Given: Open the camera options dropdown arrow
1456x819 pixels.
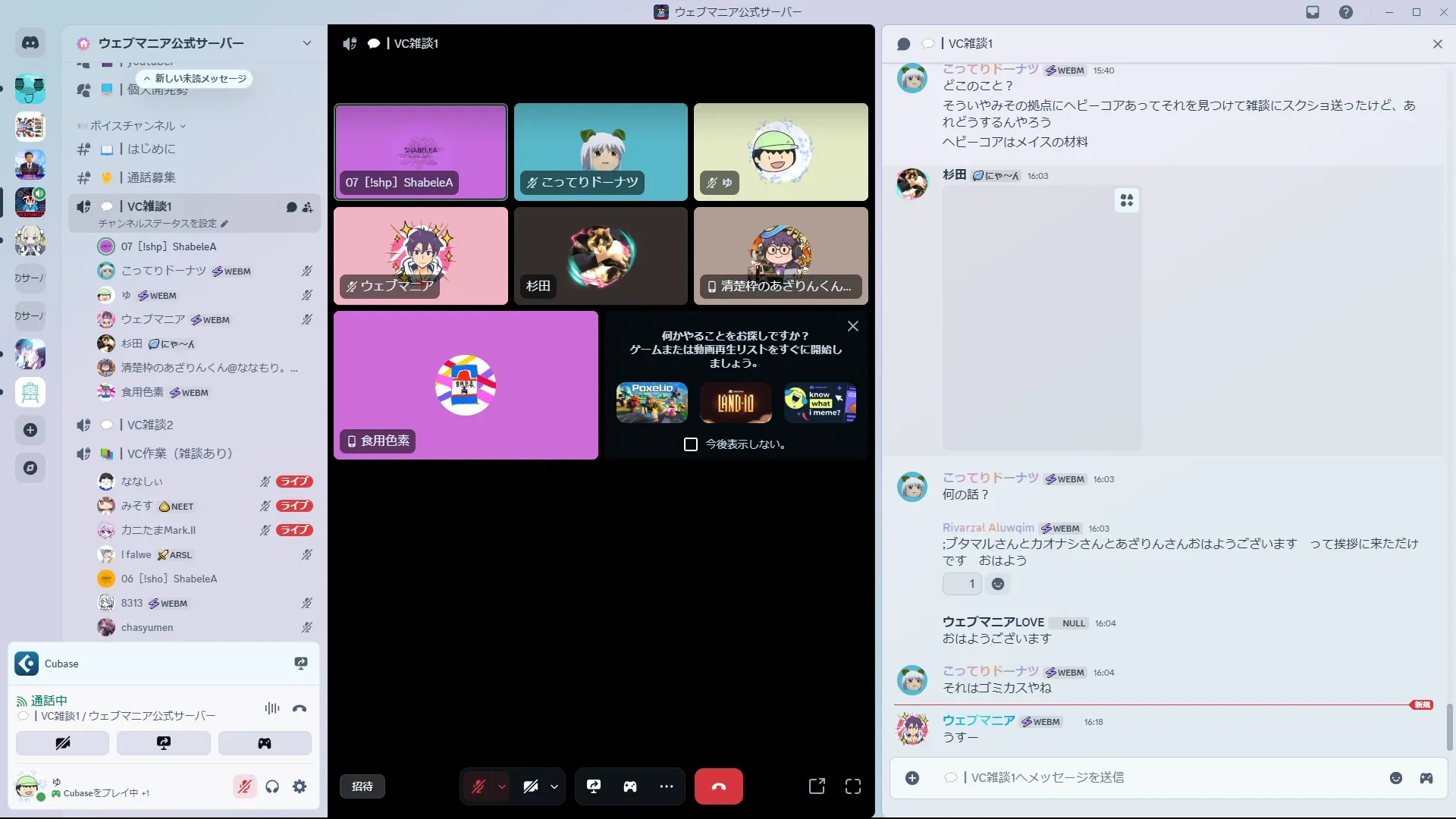Looking at the screenshot, I should (554, 786).
